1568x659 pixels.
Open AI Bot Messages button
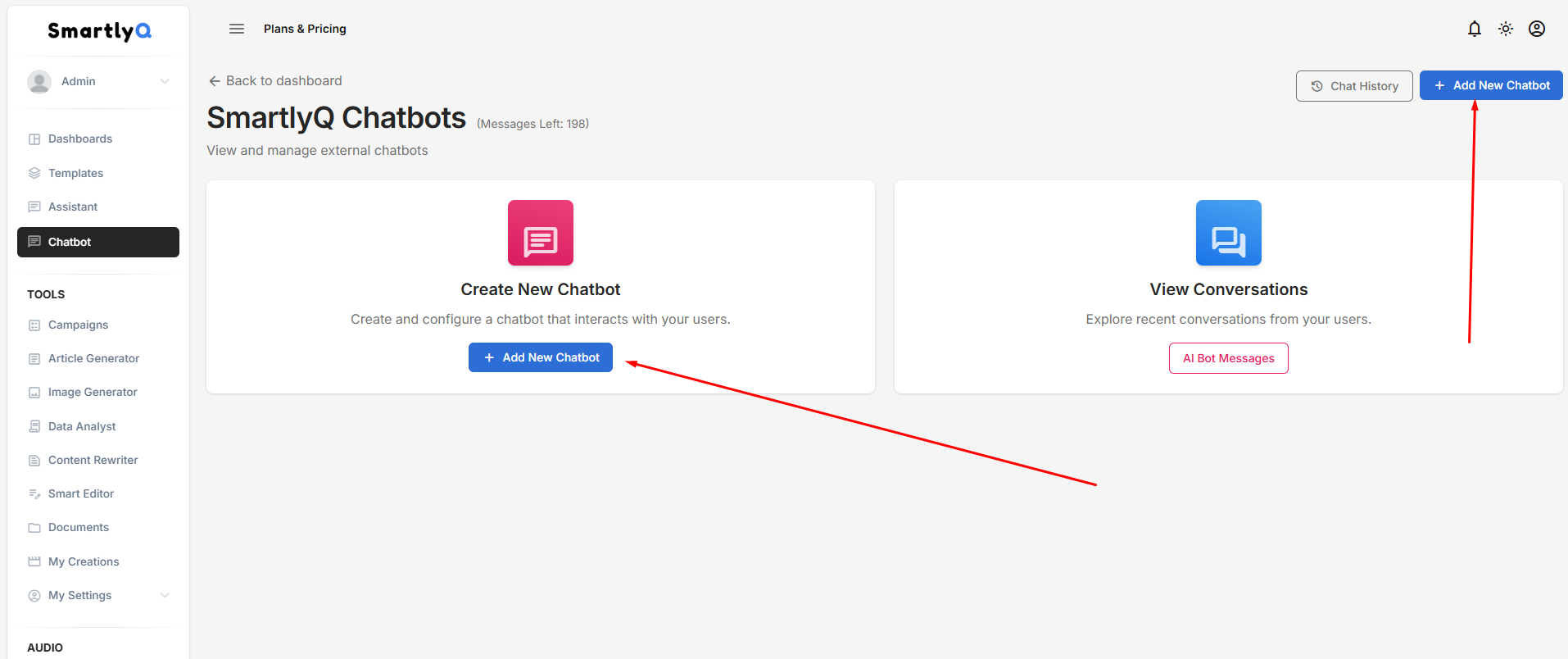[x=1229, y=358]
